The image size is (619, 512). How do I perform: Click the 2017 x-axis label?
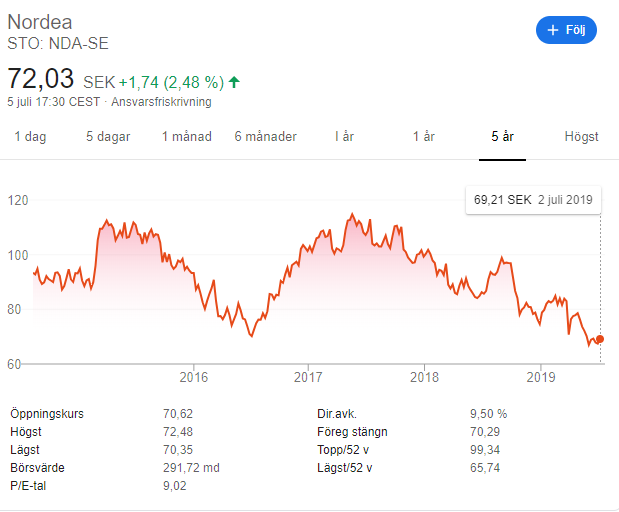point(308,377)
